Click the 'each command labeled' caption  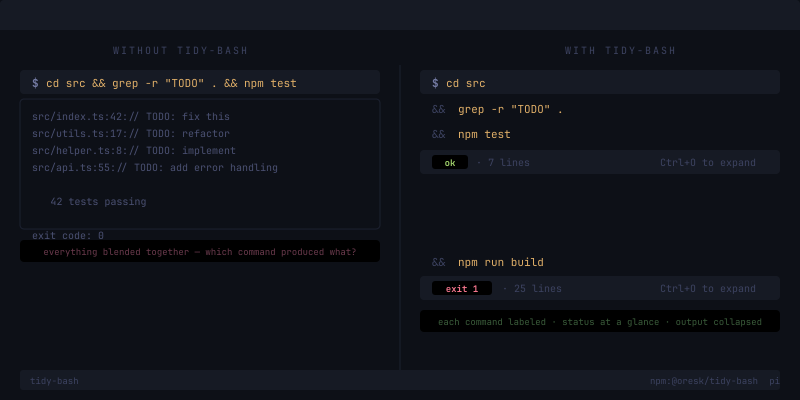click(x=600, y=322)
